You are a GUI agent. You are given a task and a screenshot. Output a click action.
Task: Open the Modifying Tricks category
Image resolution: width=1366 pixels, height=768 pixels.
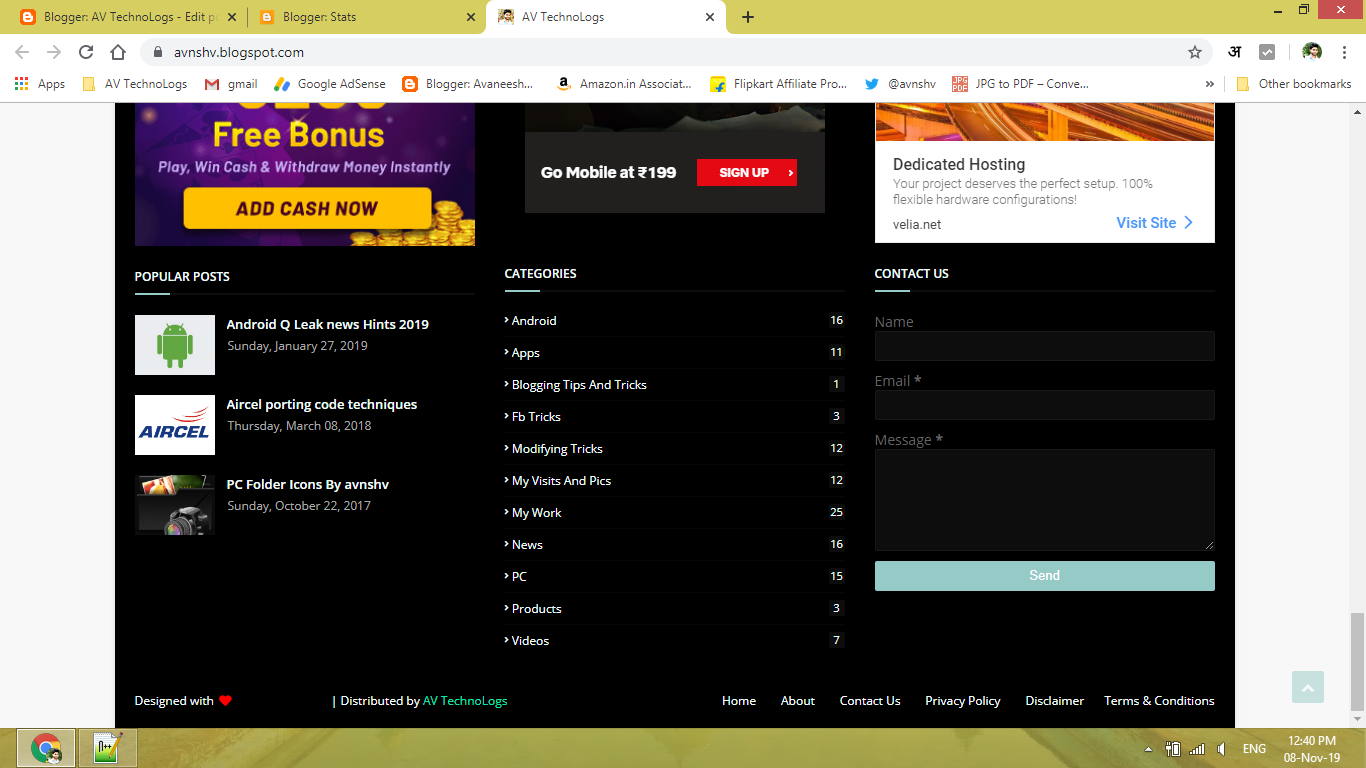coord(557,449)
